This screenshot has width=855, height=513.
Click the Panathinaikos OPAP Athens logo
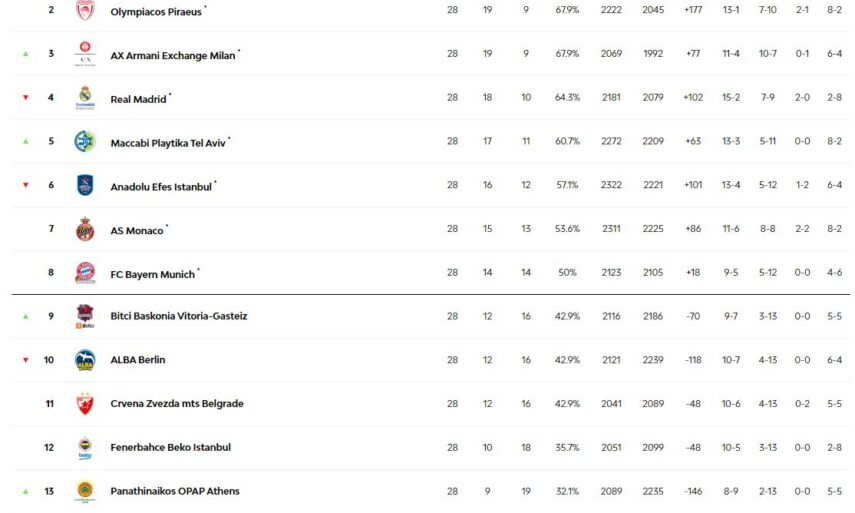pos(85,491)
